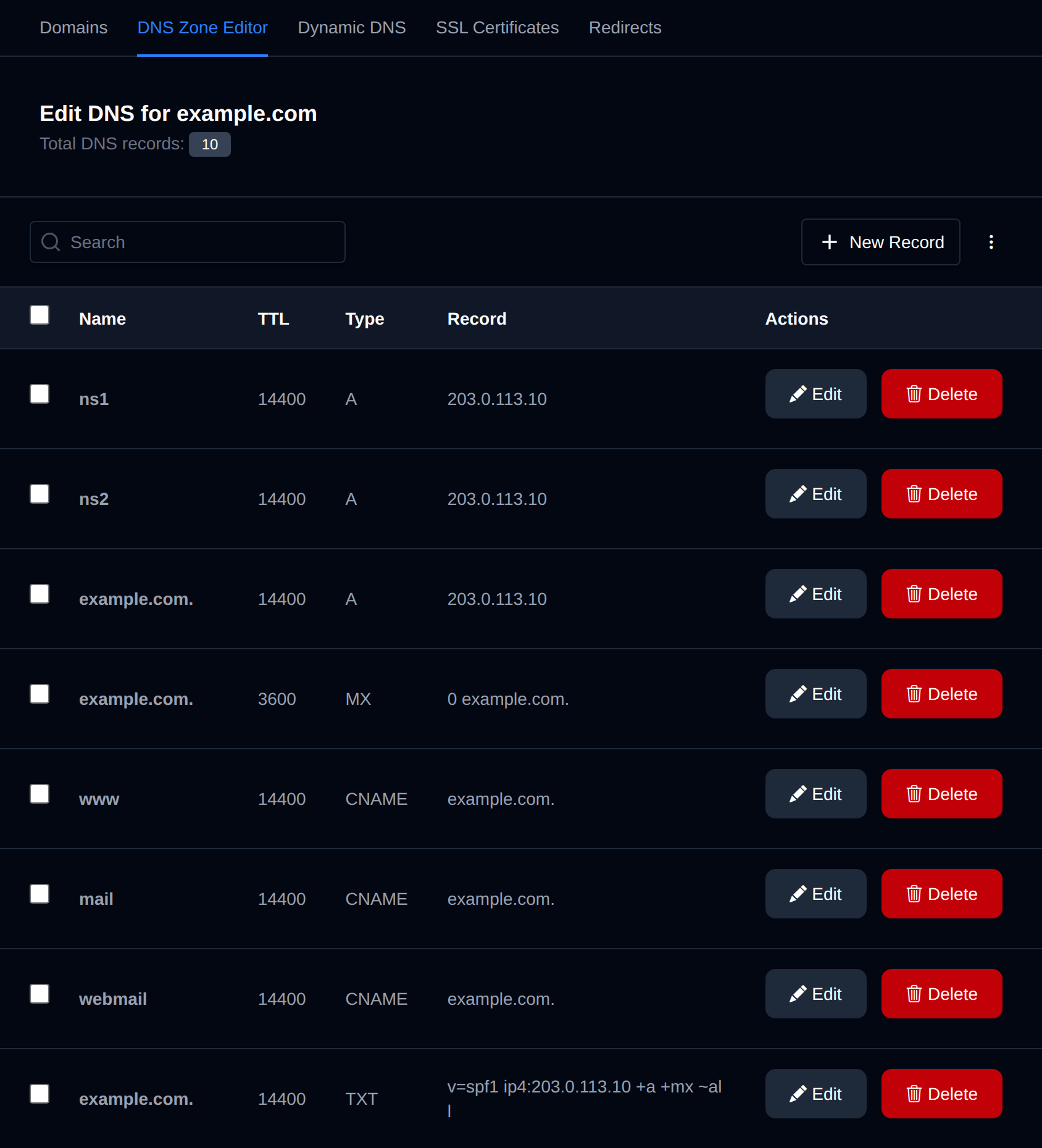The image size is (1042, 1148).
Task: Edit the ns2 A record
Action: [815, 494]
